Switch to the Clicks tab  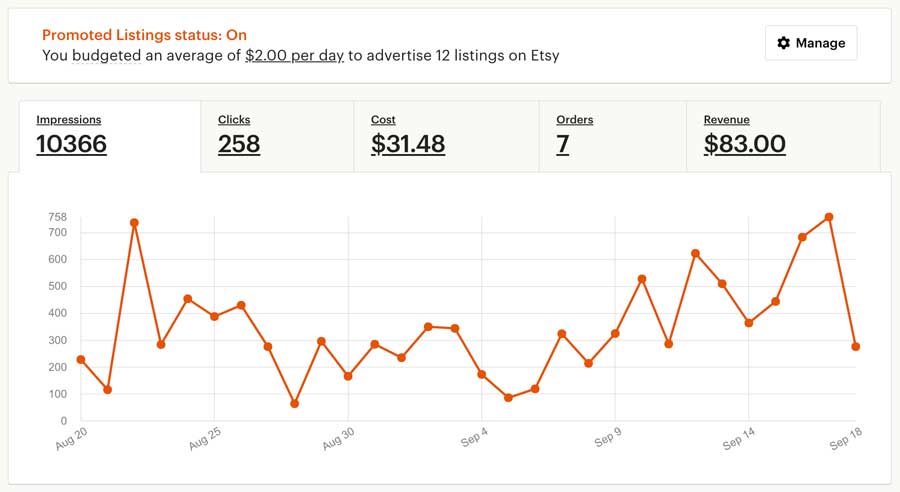(277, 137)
